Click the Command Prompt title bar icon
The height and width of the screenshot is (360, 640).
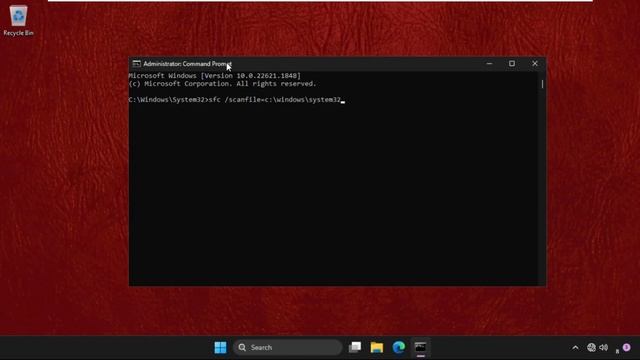coord(136,64)
